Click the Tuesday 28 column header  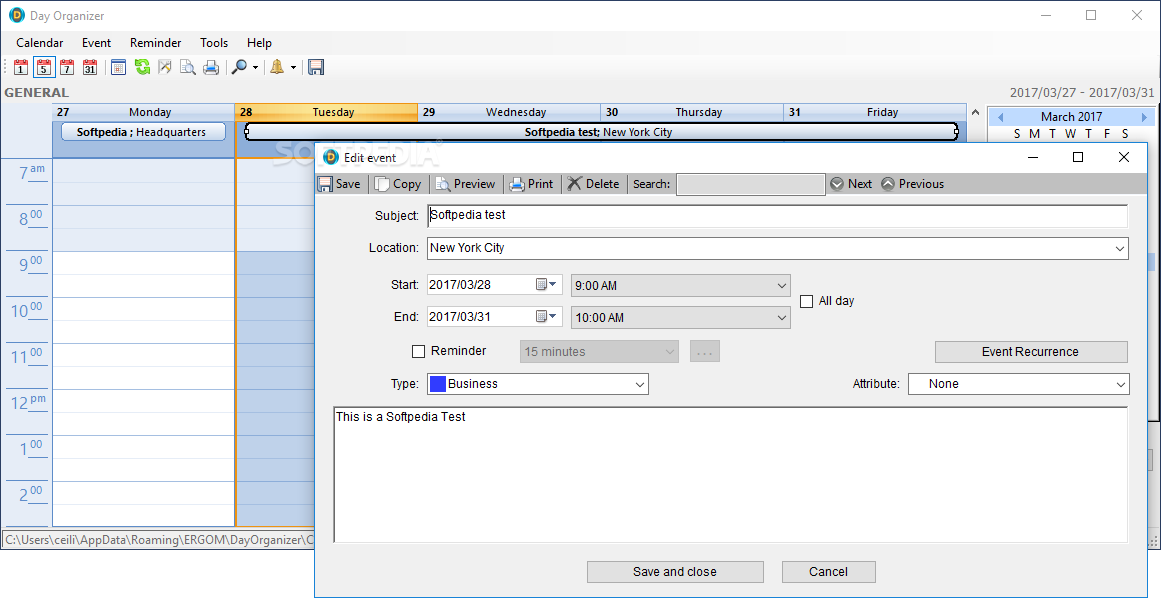coord(327,112)
